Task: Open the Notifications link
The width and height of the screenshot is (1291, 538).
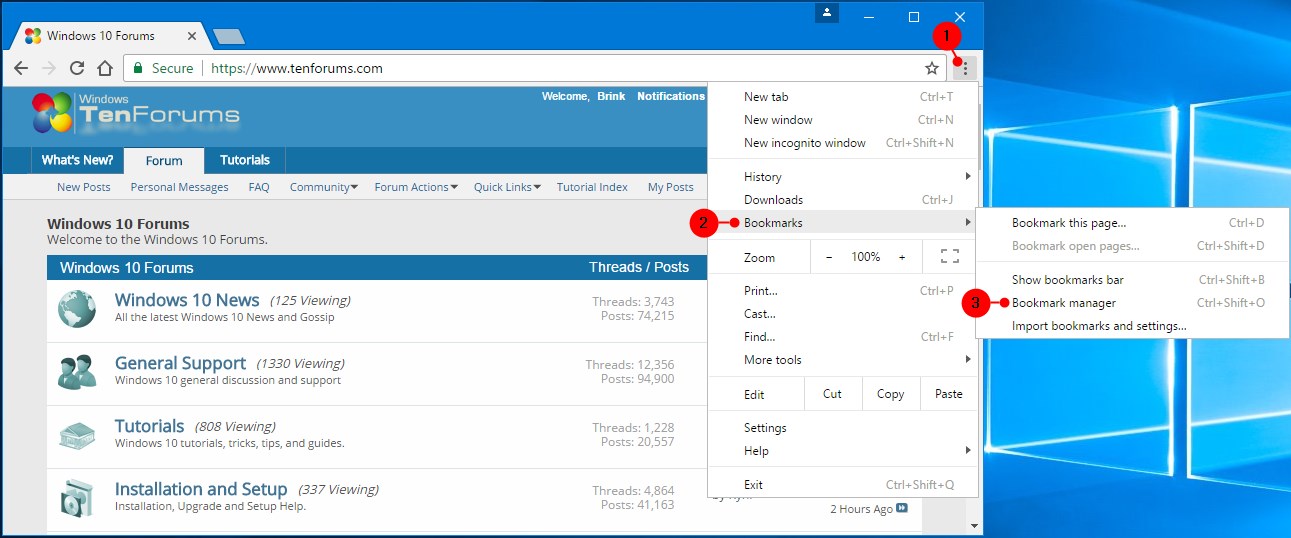Action: [671, 96]
